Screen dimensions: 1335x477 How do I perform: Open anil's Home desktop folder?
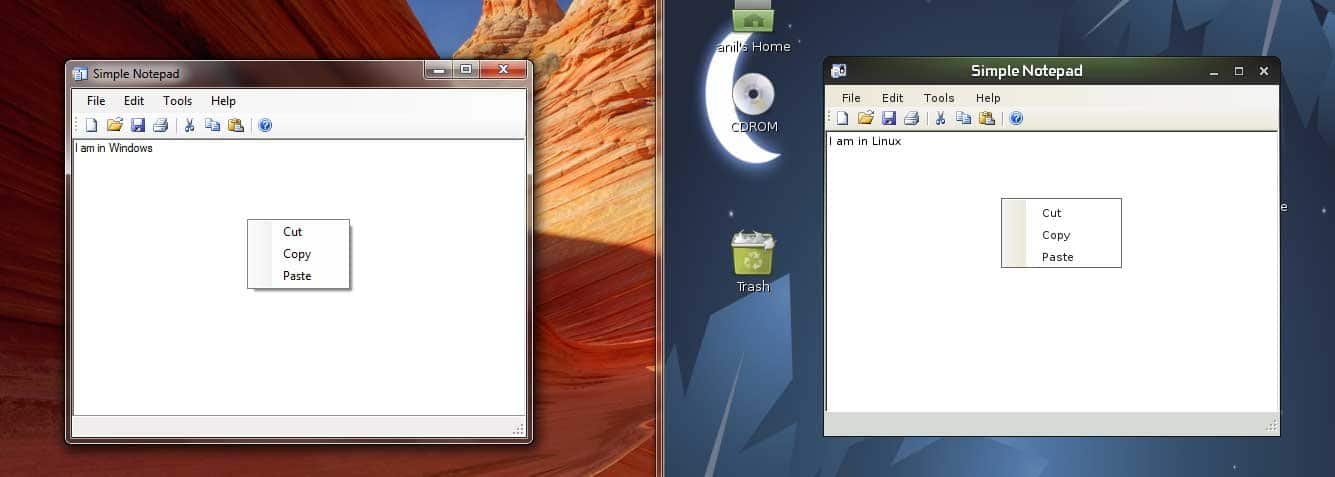[753, 17]
